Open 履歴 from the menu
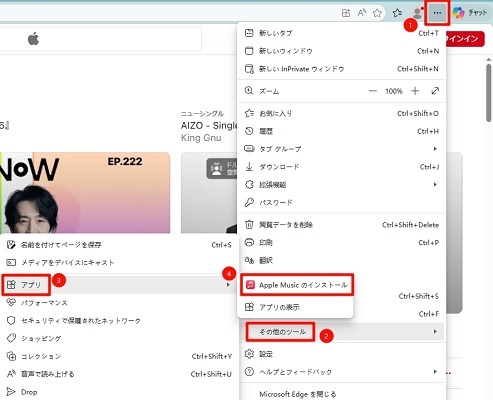Viewport: 493px width, 400px height. click(342, 131)
